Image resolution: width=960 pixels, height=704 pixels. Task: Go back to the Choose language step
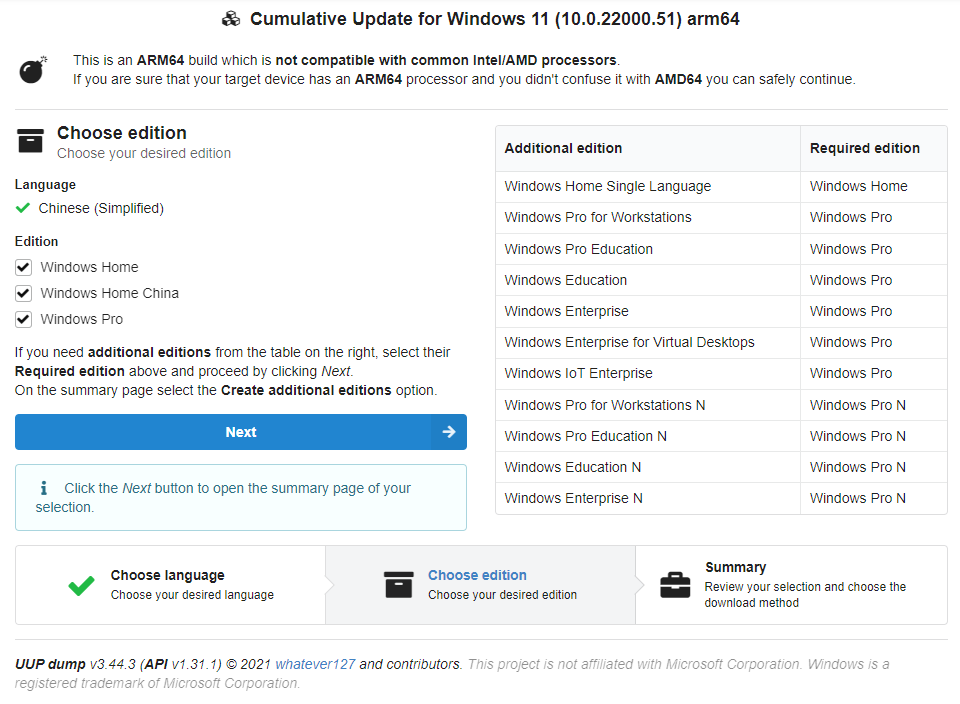tap(167, 576)
